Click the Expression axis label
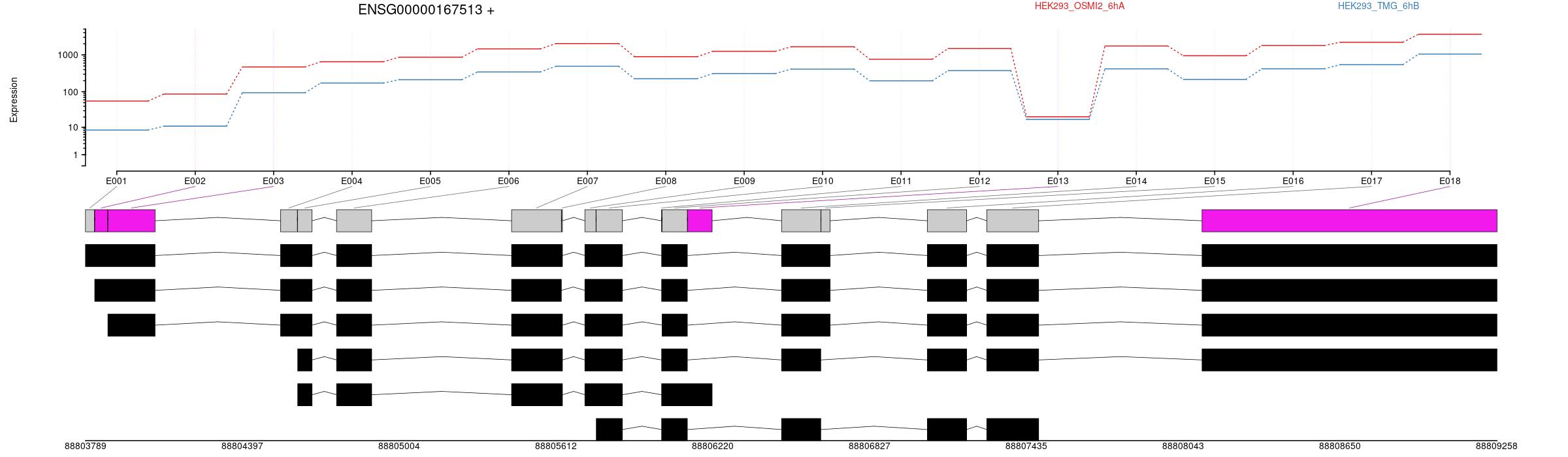 point(14,100)
